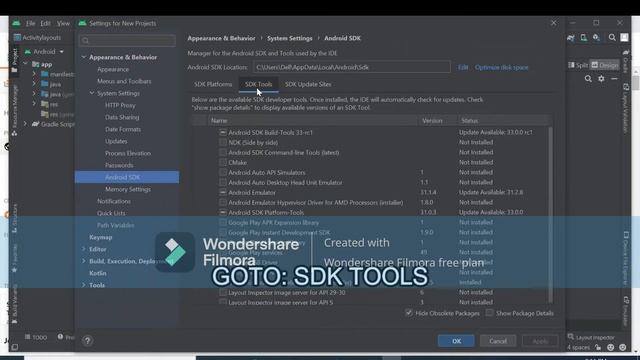The image size is (640, 360).
Task: Check the NDK (Side by side) box
Action: click(x=222, y=142)
